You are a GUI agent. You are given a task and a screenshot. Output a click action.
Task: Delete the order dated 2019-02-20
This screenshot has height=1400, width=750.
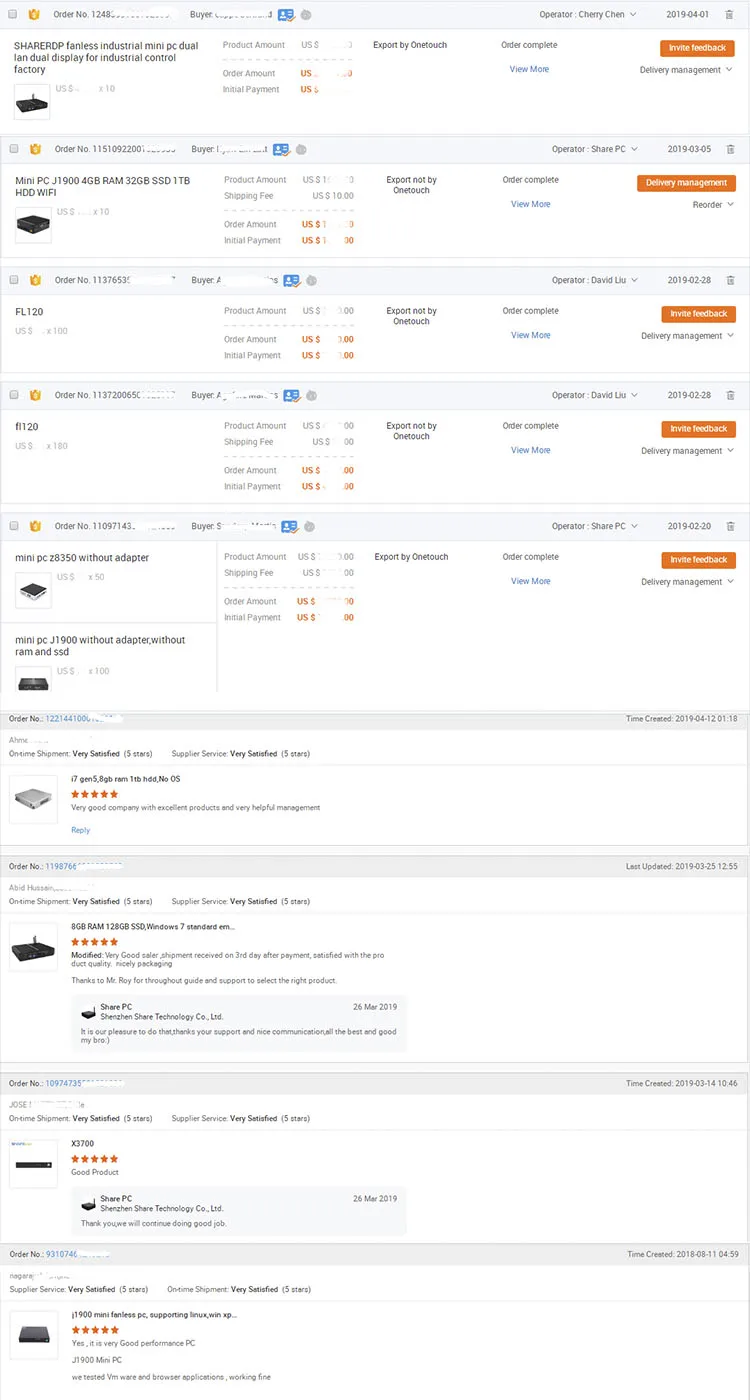[x=730, y=526]
